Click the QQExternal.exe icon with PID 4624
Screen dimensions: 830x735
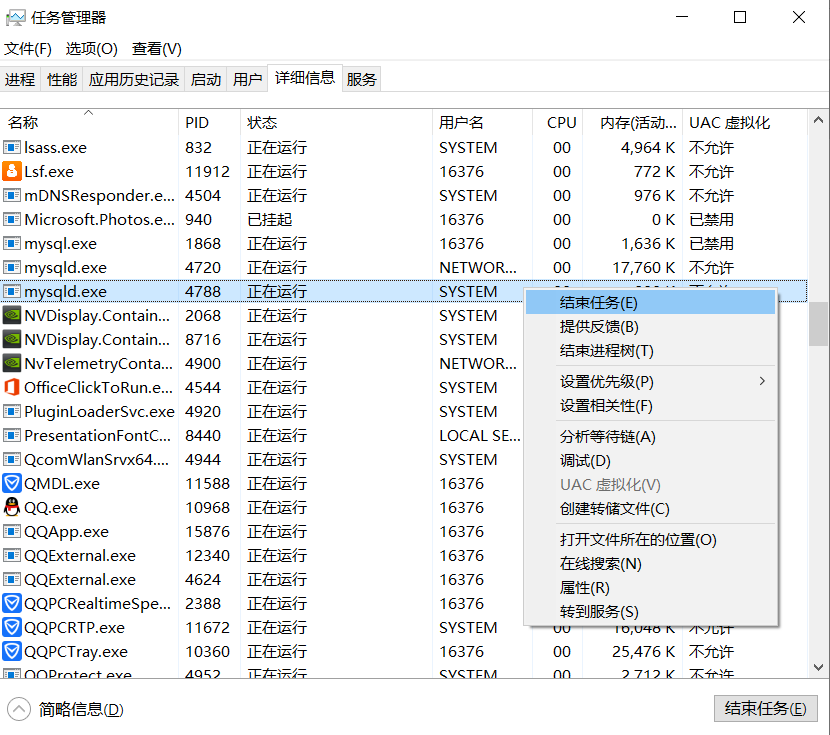click(12, 579)
